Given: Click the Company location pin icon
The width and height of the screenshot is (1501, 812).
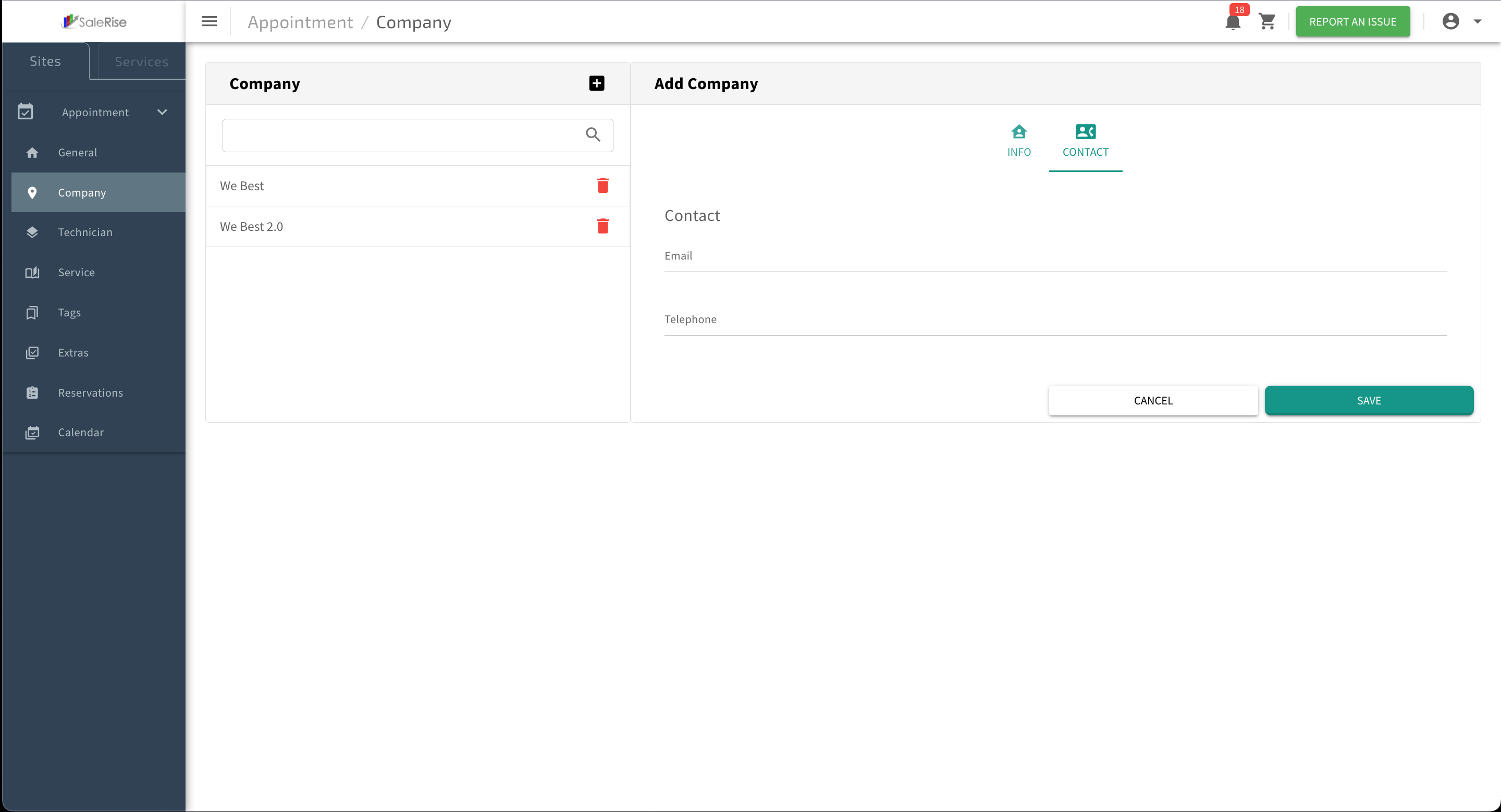Looking at the screenshot, I should [32, 193].
